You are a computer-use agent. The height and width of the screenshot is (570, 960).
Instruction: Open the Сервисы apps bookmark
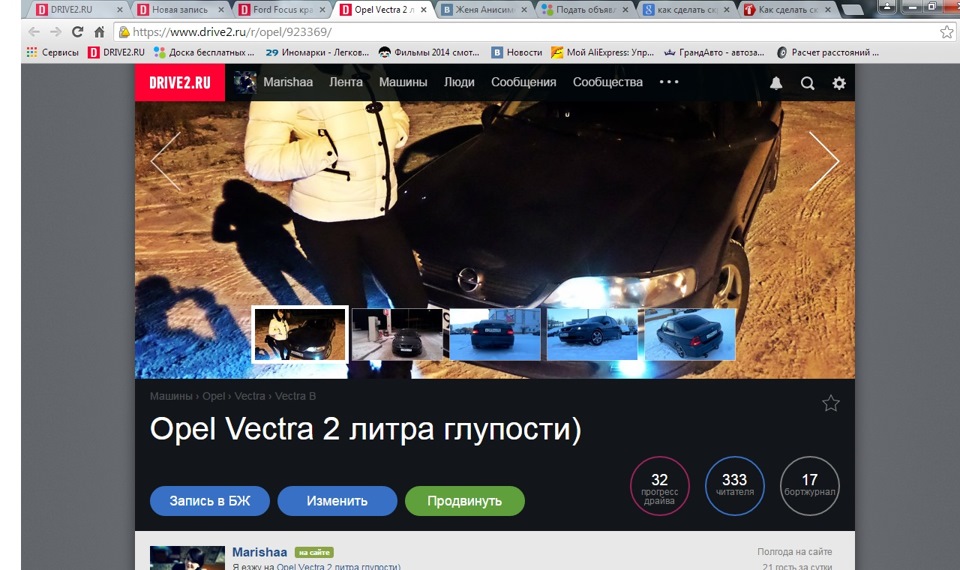pyautogui.click(x=53, y=53)
